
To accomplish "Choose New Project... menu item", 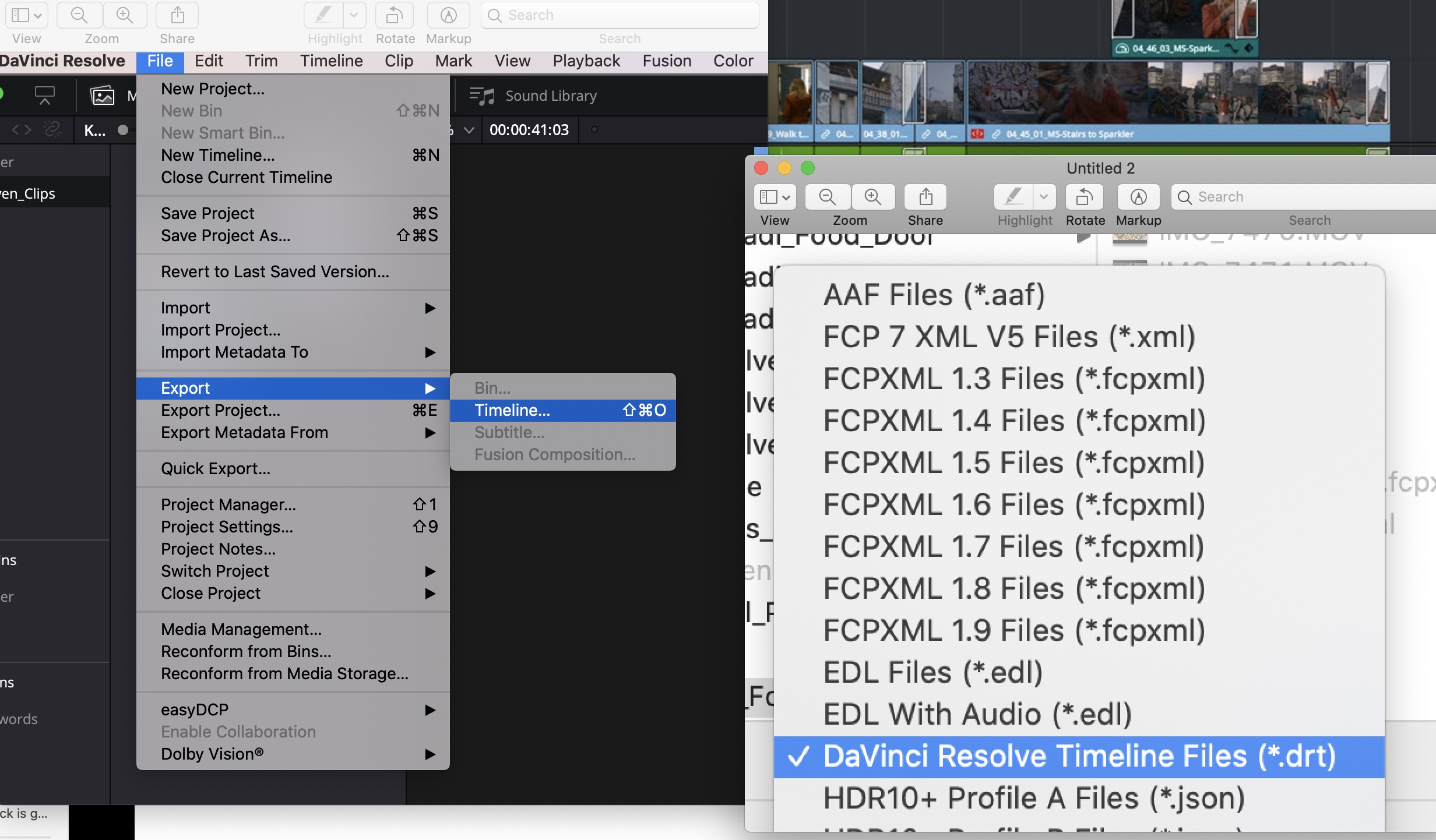I will click(x=293, y=89).
